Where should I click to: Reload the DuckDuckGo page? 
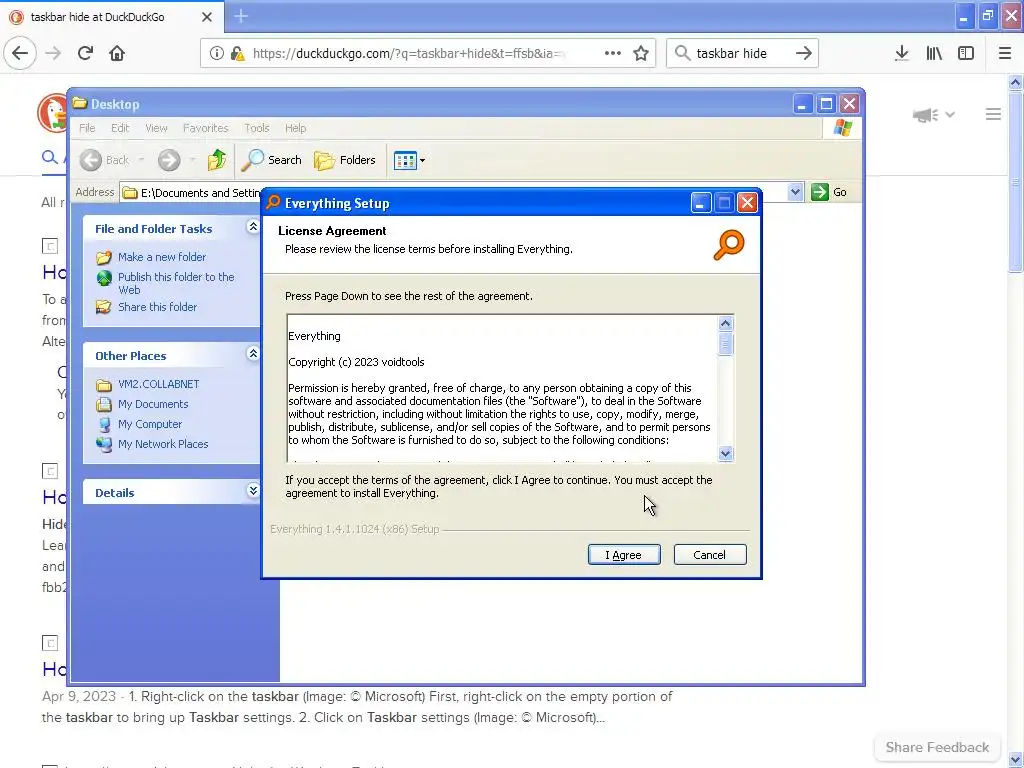coord(85,53)
